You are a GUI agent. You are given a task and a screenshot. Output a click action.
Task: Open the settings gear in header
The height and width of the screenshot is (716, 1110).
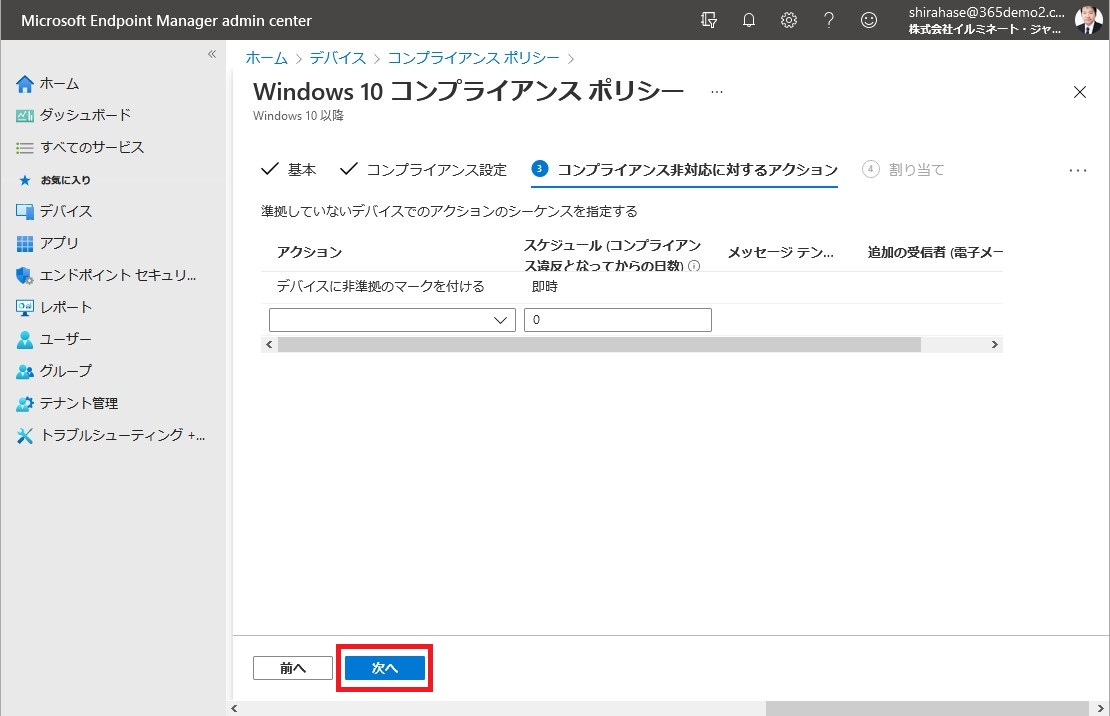click(x=789, y=21)
